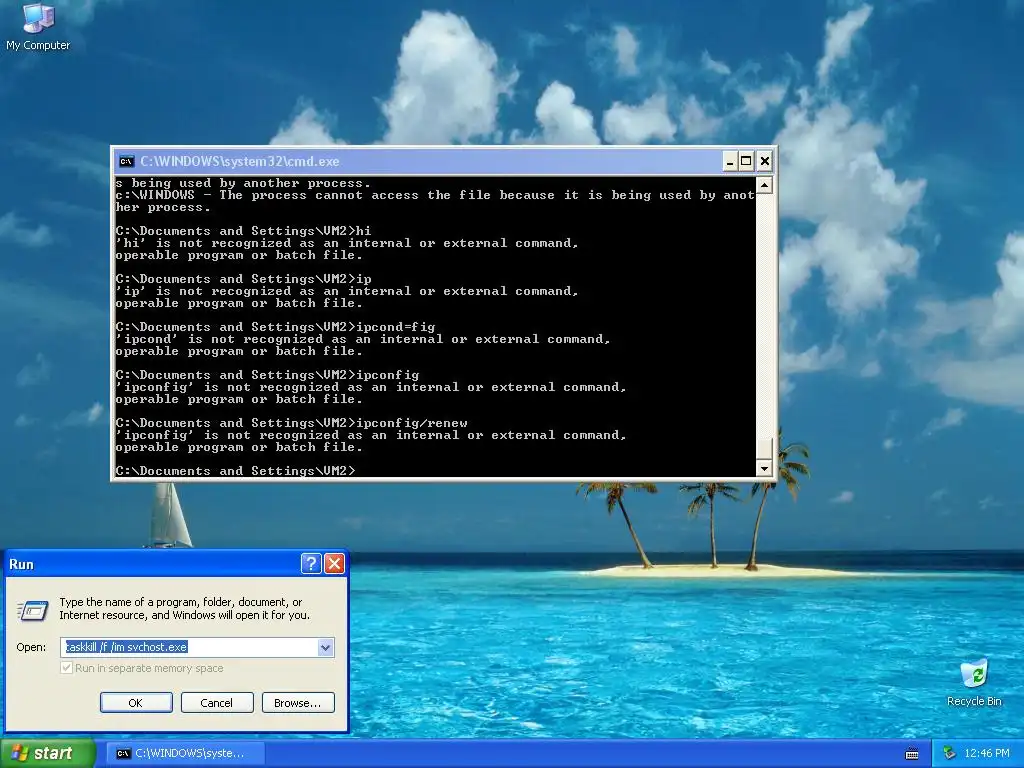Toggle Run in separate memory space checkbox
The width and height of the screenshot is (1024, 768).
66,667
